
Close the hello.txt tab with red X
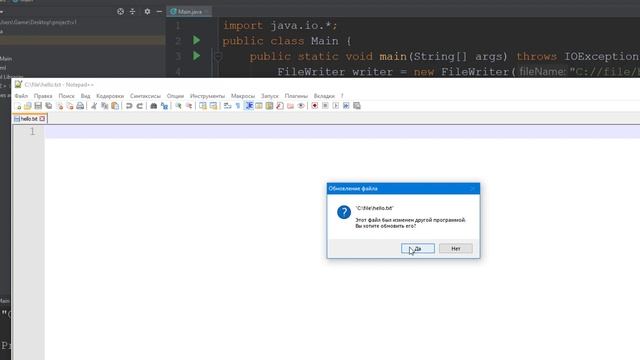click(x=42, y=119)
